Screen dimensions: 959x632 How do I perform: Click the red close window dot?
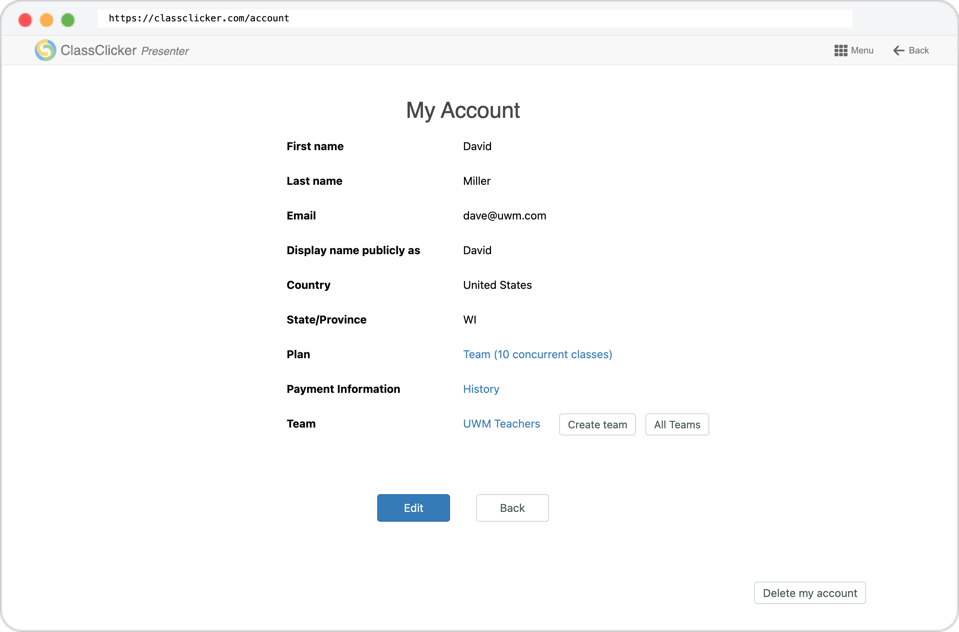25,20
